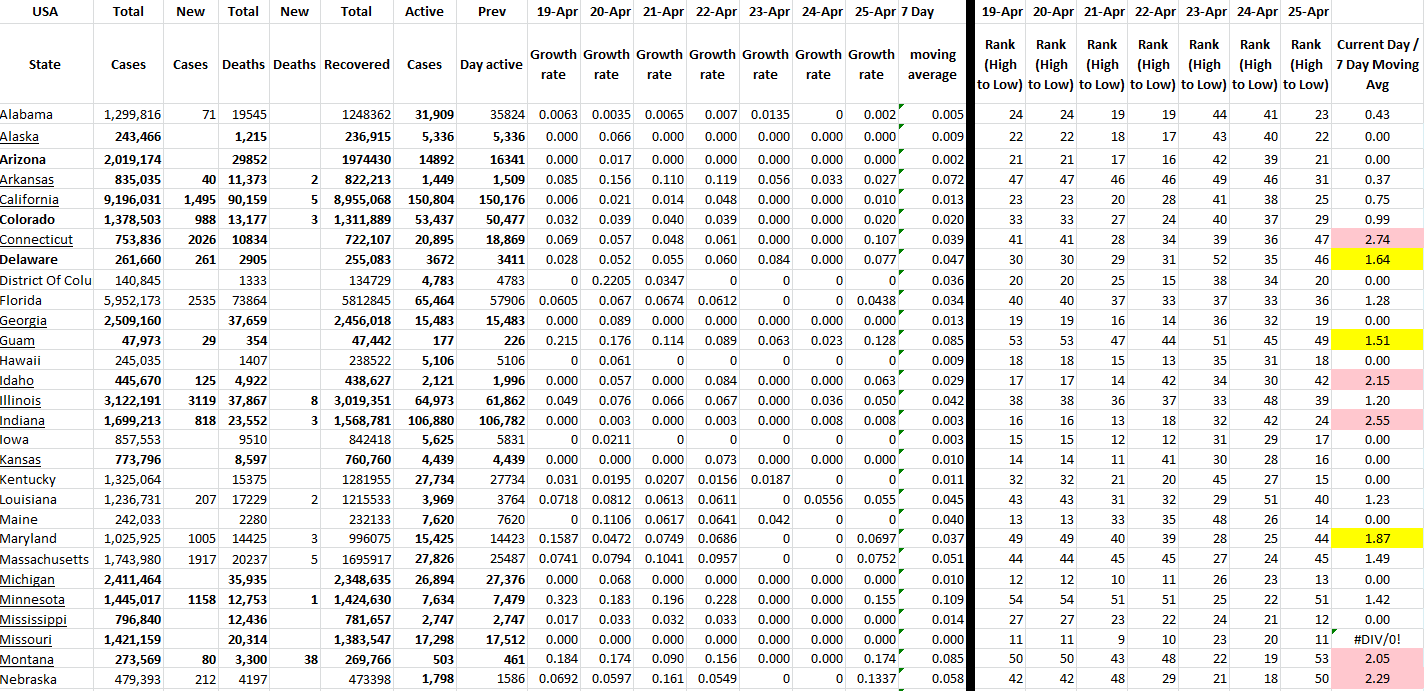Open the Georgia state link
The width and height of the screenshot is (1424, 691).
click(23, 321)
